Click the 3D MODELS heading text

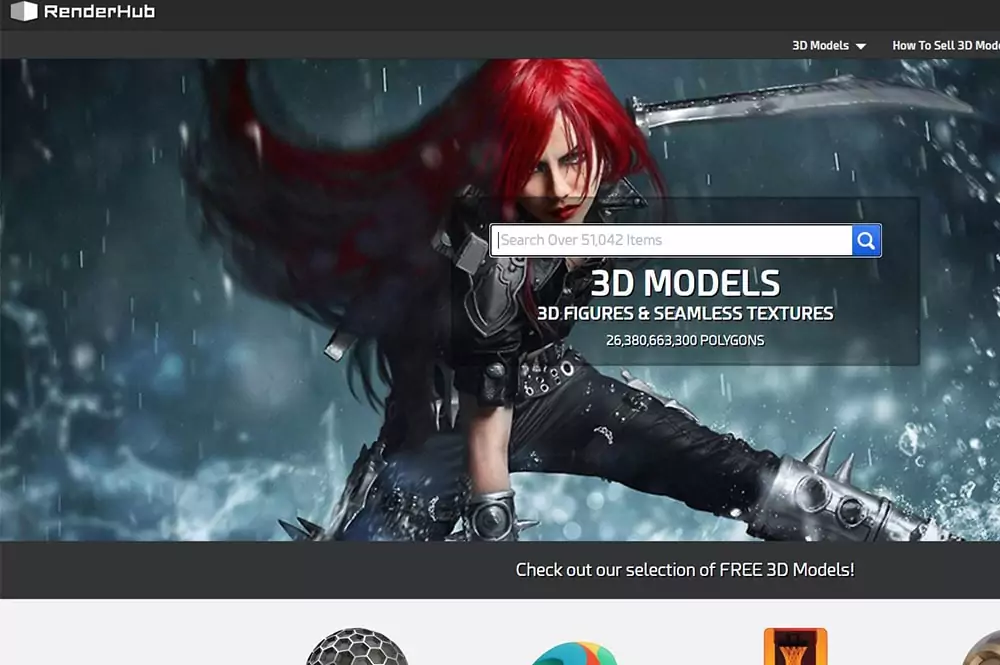685,283
